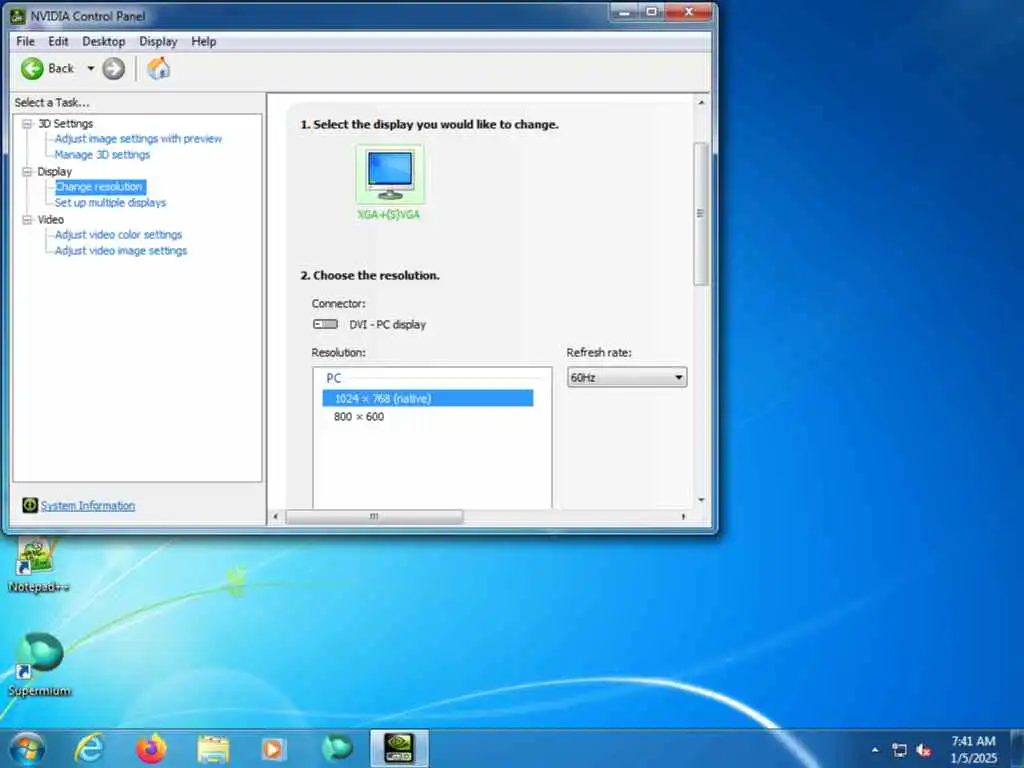Open the Help menu
Screen dimensions: 1024x768
[x=204, y=41]
